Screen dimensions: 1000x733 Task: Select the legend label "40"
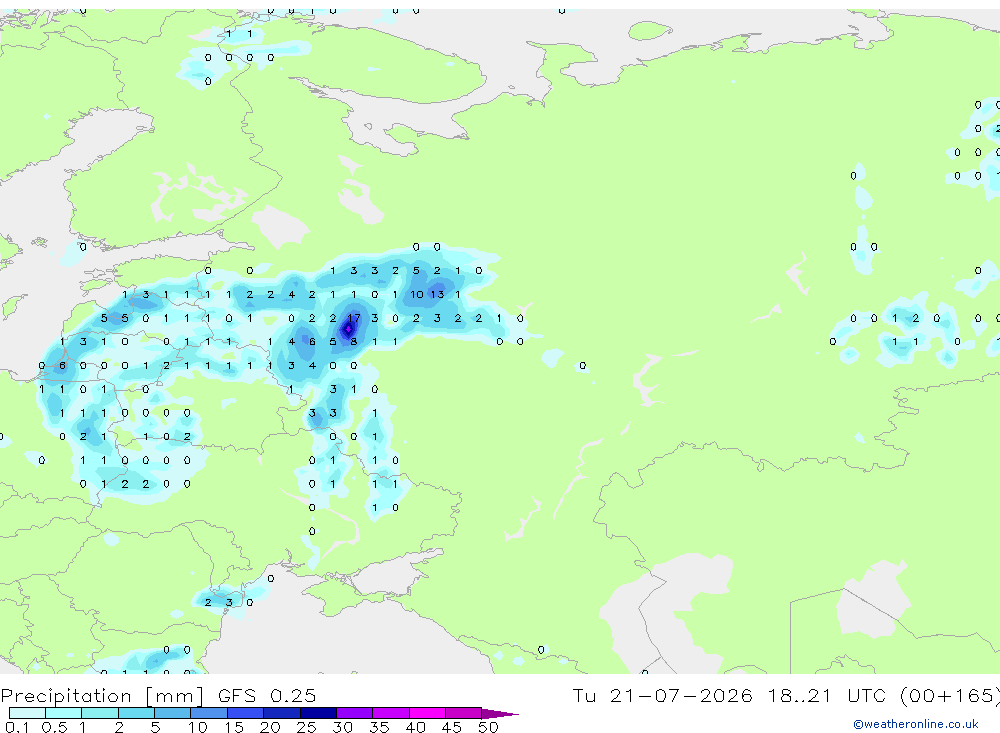pyautogui.click(x=415, y=727)
